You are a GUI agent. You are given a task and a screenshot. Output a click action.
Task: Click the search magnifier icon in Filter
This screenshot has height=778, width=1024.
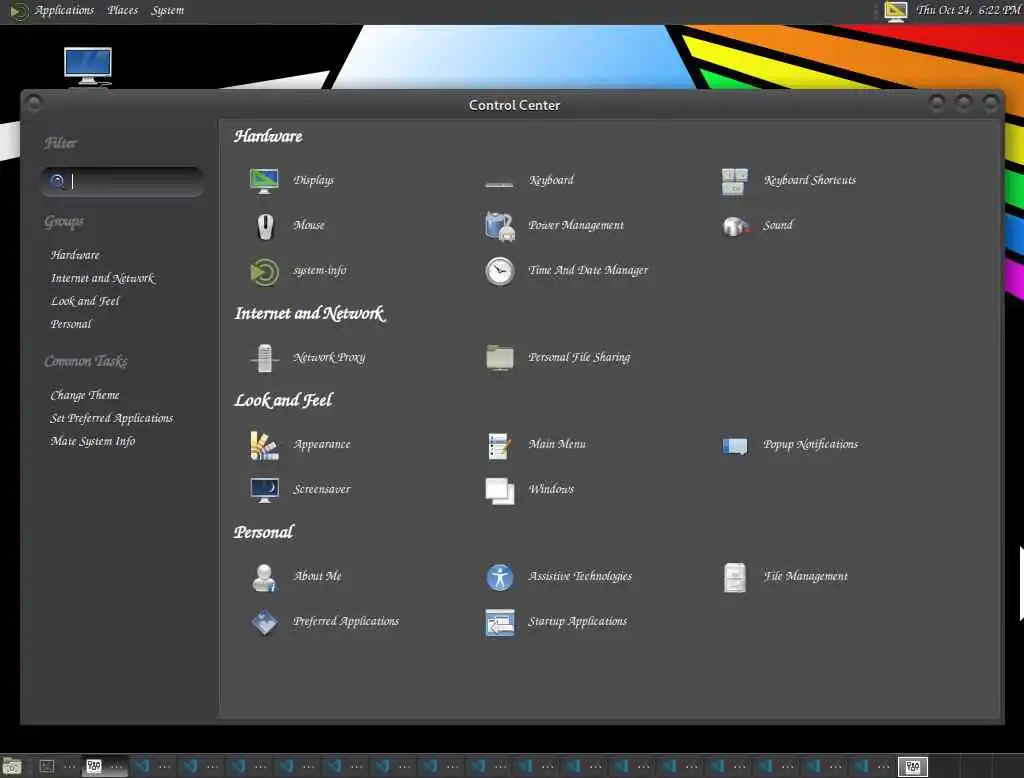pos(57,181)
